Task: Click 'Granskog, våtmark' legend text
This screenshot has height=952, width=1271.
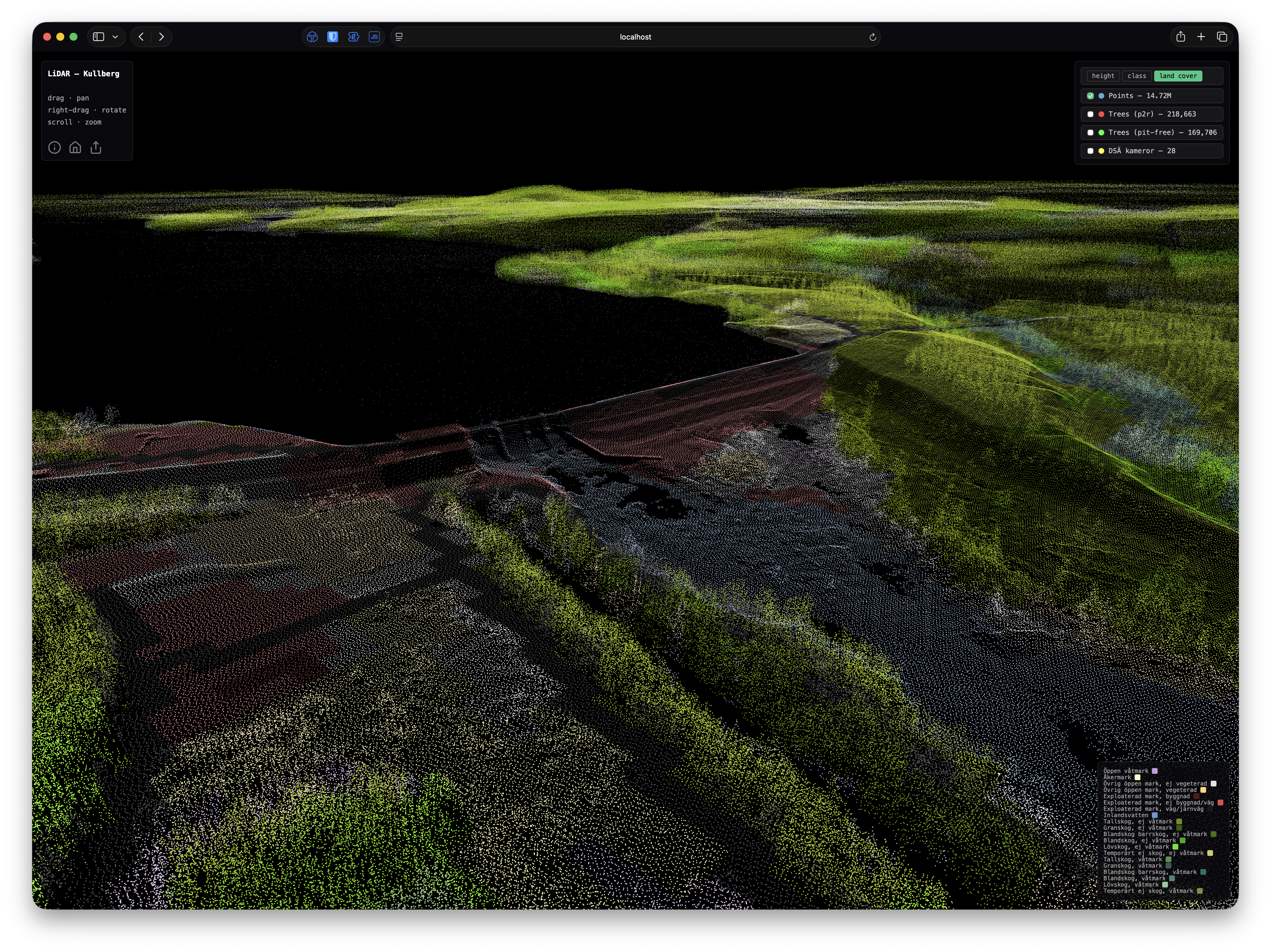Action: (1133, 866)
